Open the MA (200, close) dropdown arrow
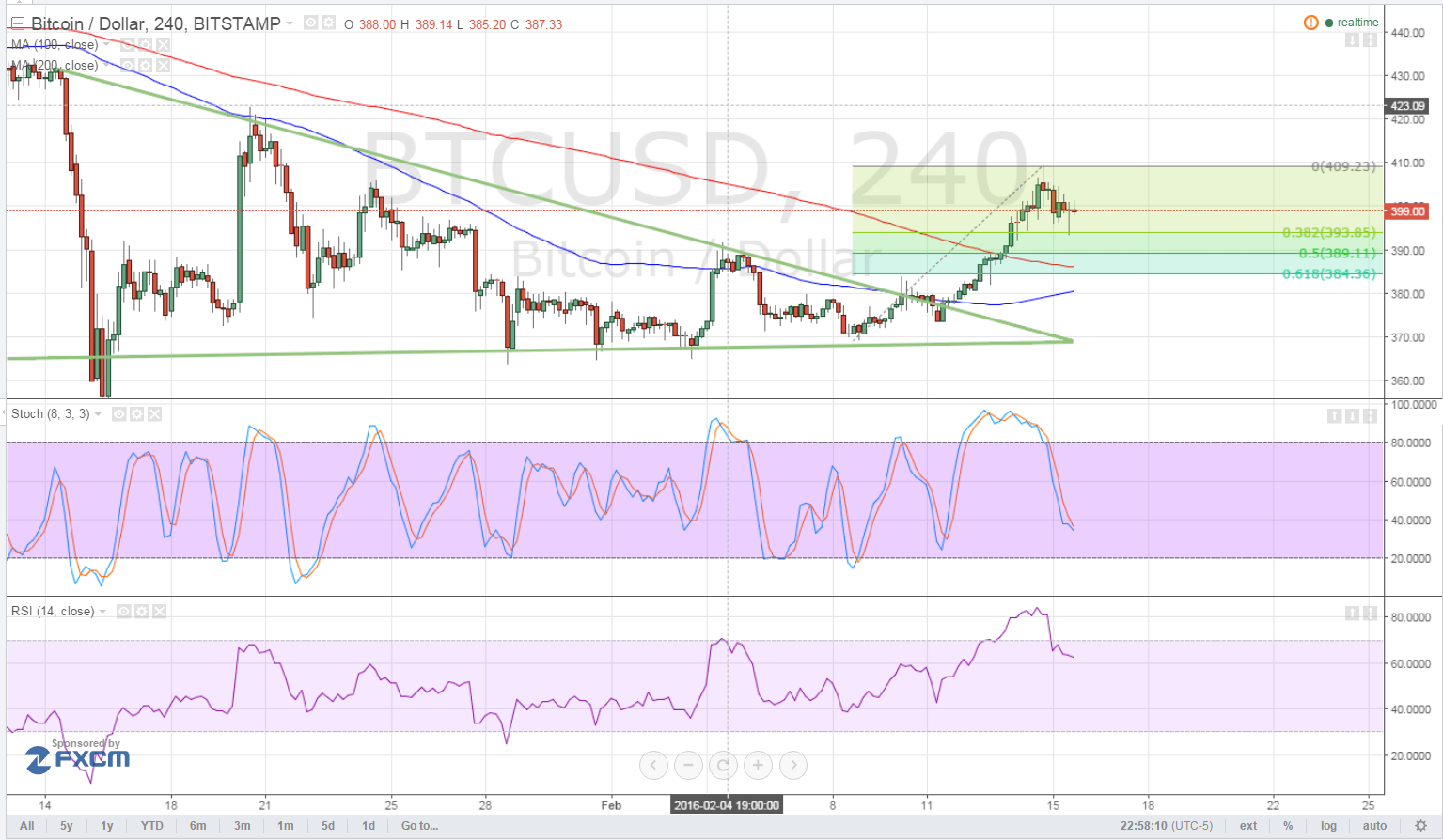 pos(106,65)
